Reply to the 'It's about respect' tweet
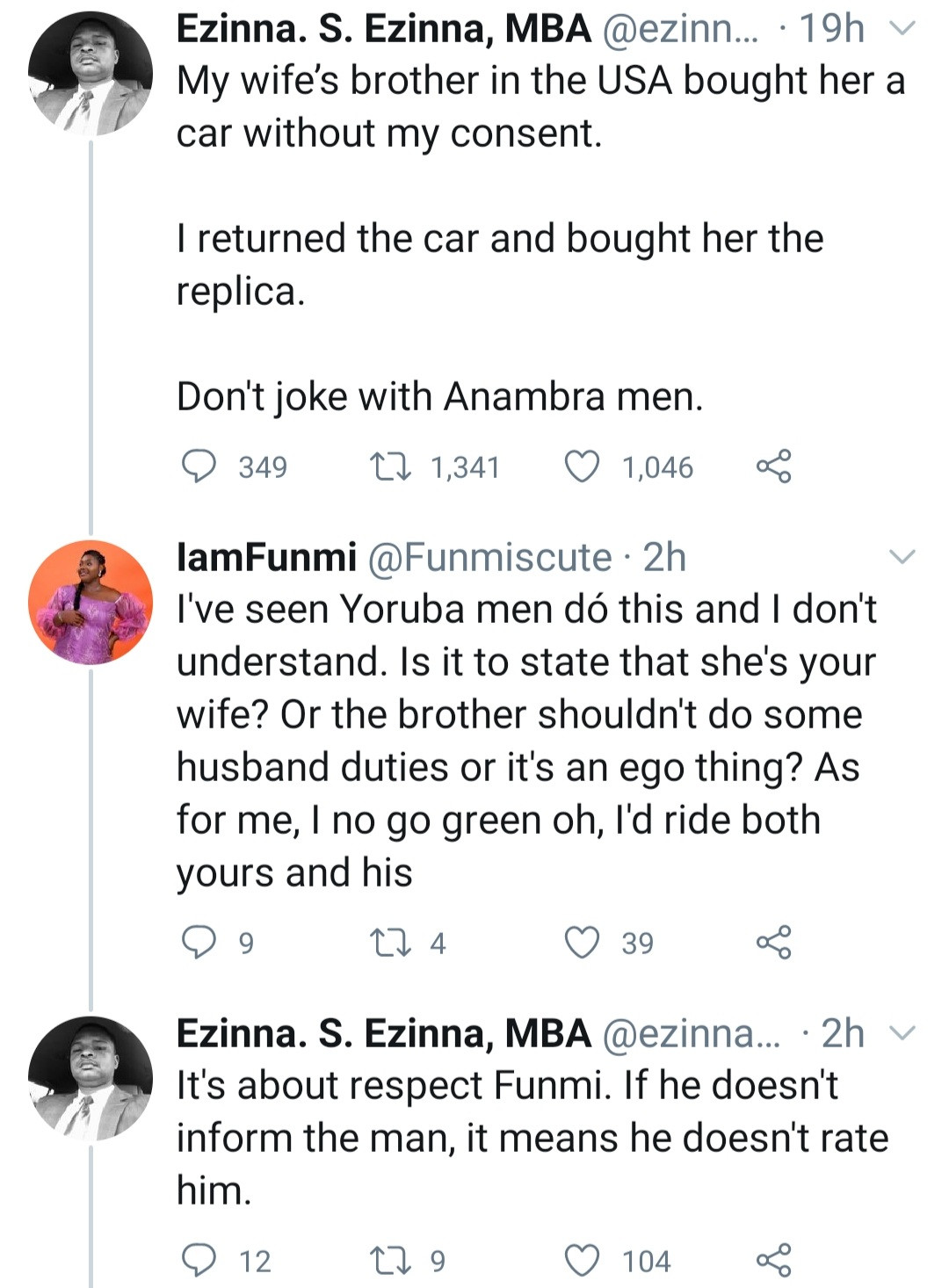Screen dimensions: 949x1288 (199, 1260)
